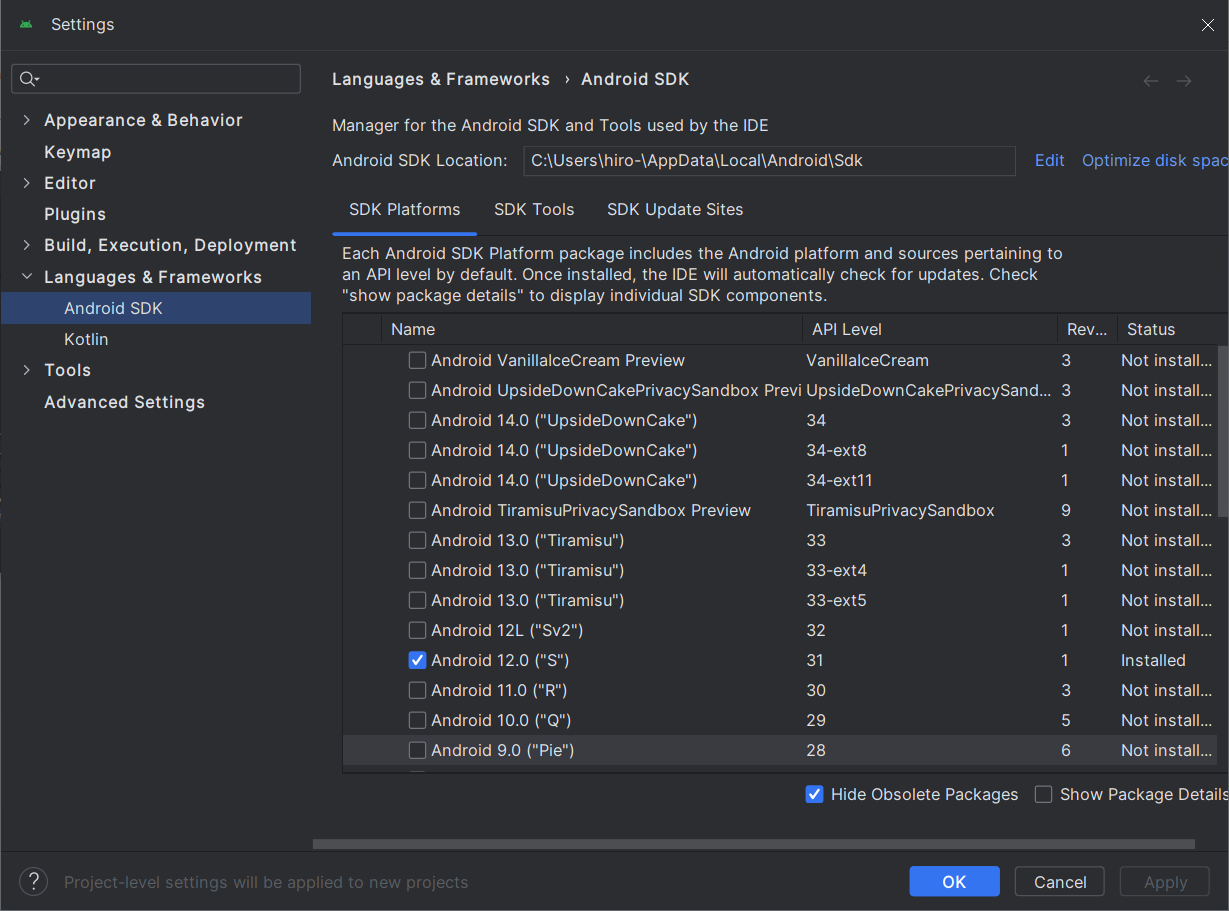This screenshot has width=1229, height=911.
Task: Enable Show Package Details checkbox
Action: (x=1044, y=794)
